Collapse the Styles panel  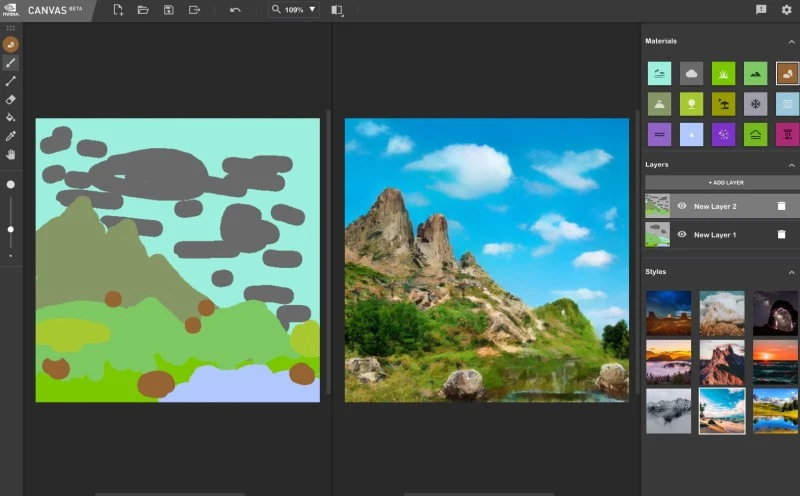[791, 272]
